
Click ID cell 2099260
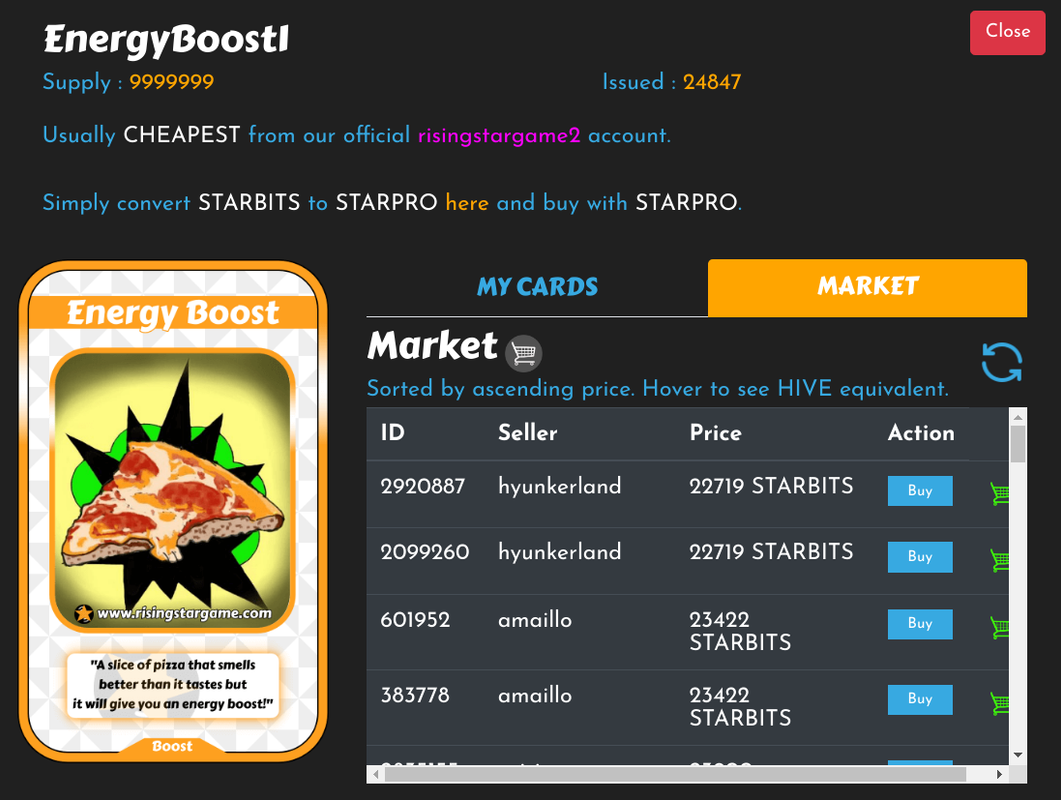click(424, 552)
